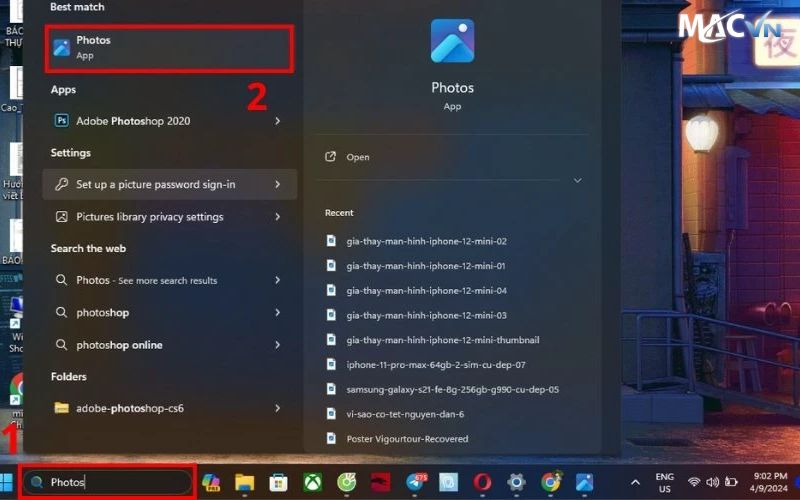Open the Photos app taskbar icon
This screenshot has width=800, height=500.
[584, 482]
